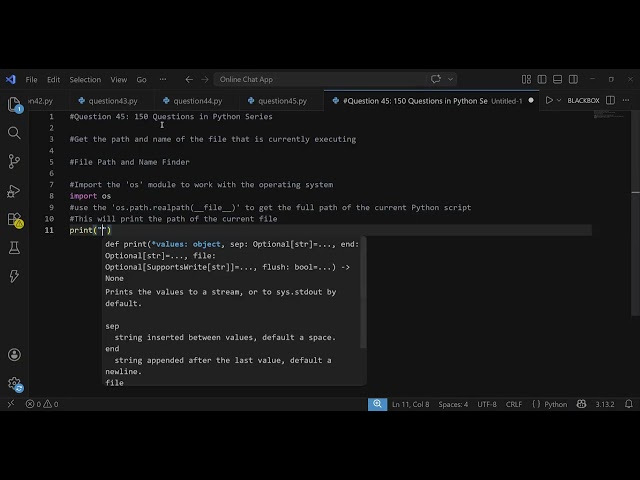Select the 3.13.2 Python interpreter
The height and width of the screenshot is (480, 640).
coord(604,404)
